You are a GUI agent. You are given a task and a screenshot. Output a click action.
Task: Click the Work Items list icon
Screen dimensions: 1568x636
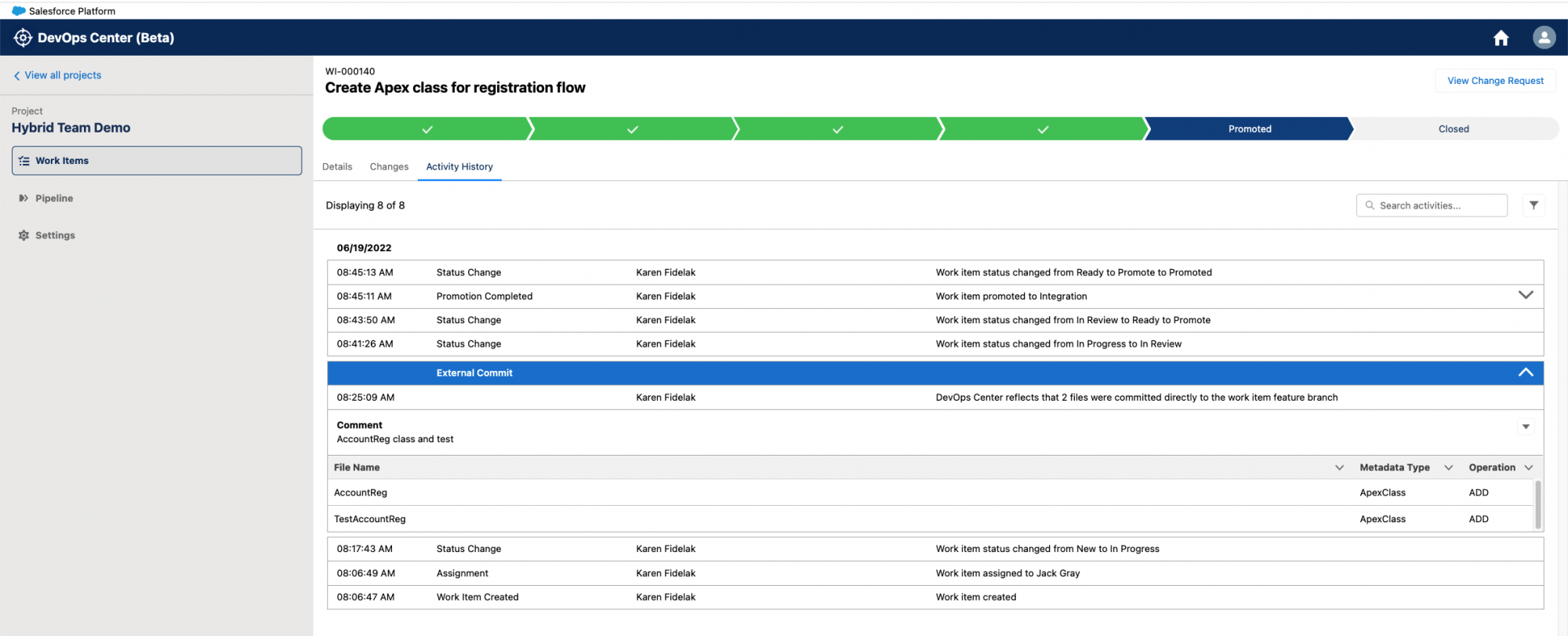pyautogui.click(x=24, y=161)
